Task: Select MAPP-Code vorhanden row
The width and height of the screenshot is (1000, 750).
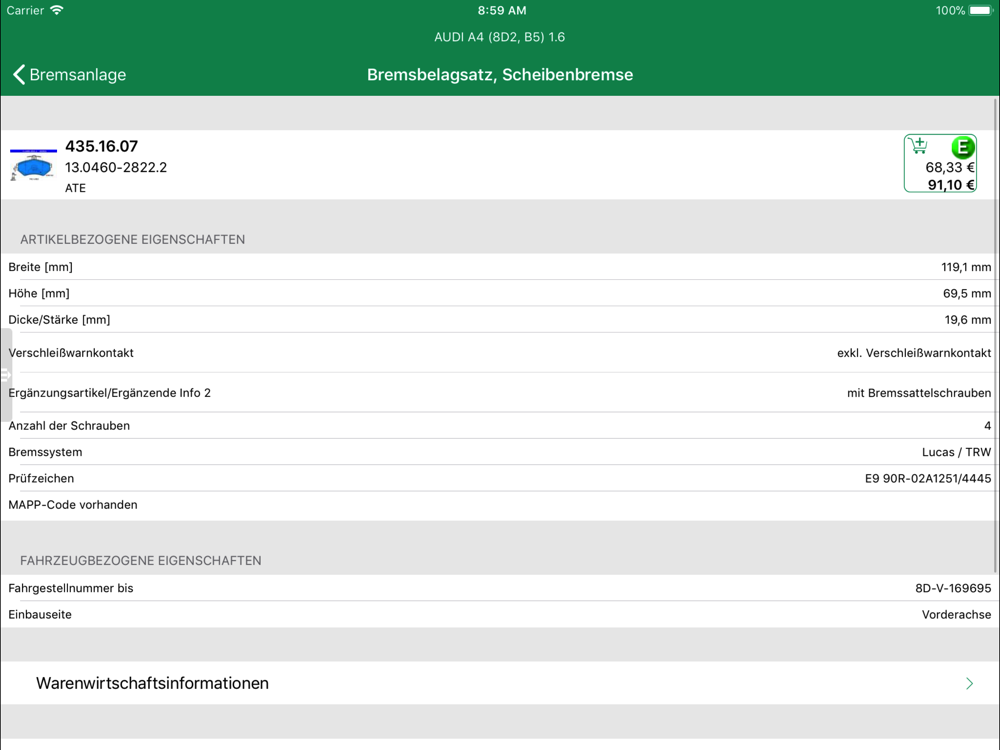Action: [x=500, y=504]
